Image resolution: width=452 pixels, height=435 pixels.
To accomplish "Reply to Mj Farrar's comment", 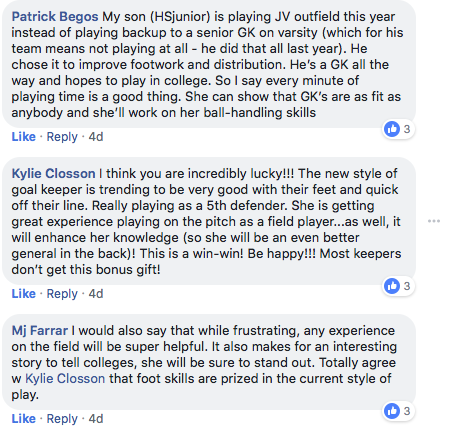I will (x=62, y=419).
